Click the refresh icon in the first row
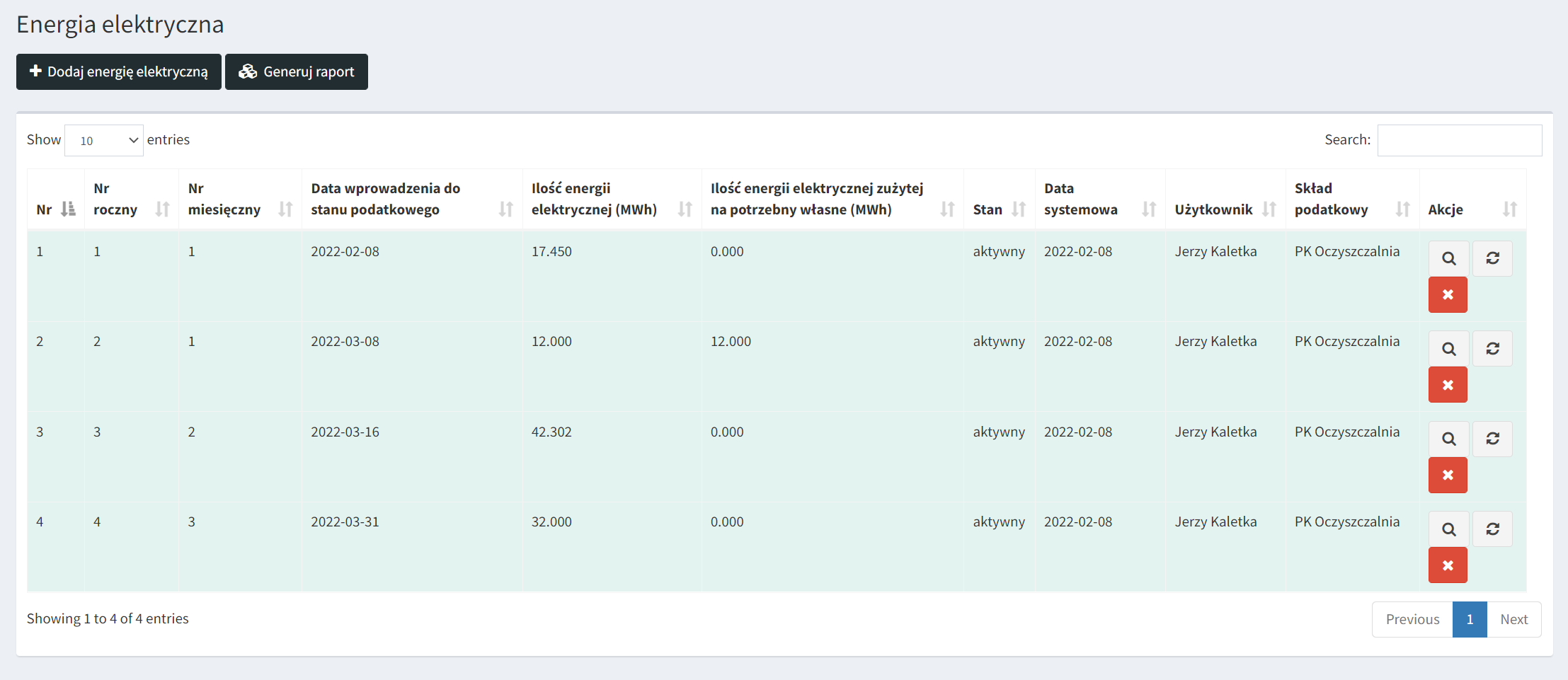 click(x=1492, y=258)
